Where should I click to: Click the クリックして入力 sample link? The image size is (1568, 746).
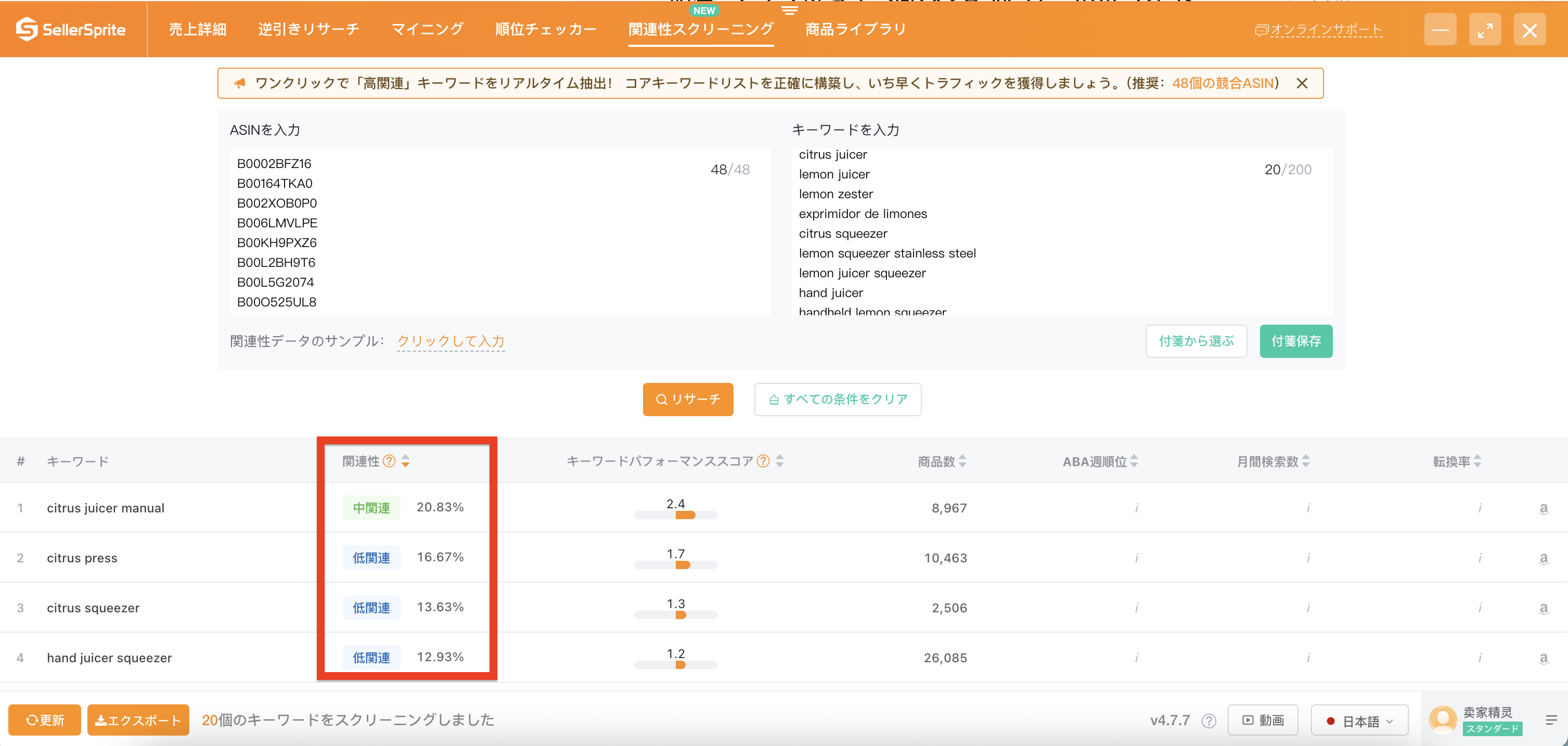(x=451, y=341)
